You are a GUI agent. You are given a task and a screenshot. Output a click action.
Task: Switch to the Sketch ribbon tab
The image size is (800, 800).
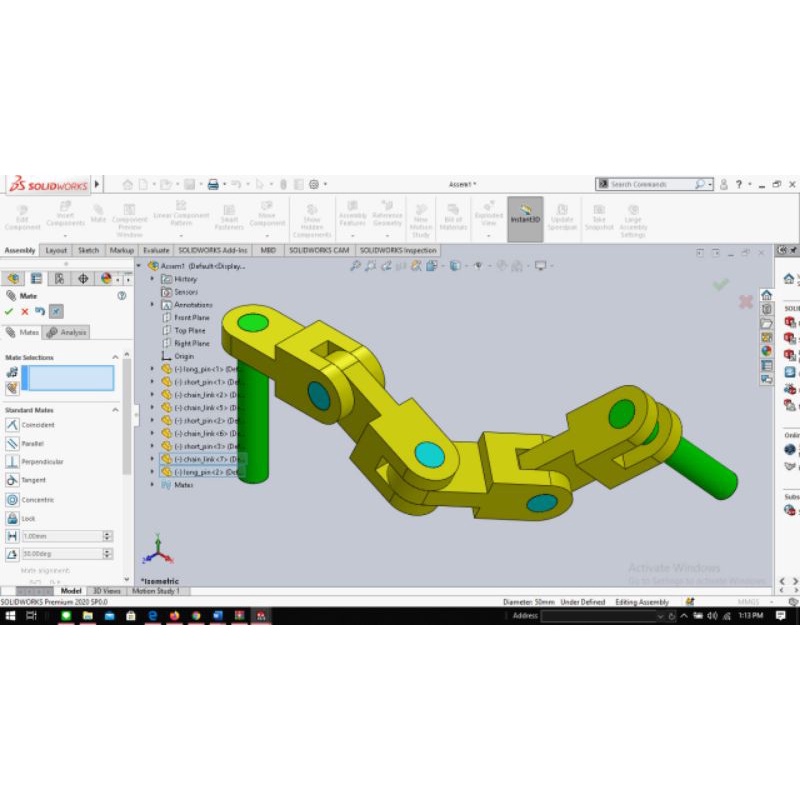click(88, 250)
